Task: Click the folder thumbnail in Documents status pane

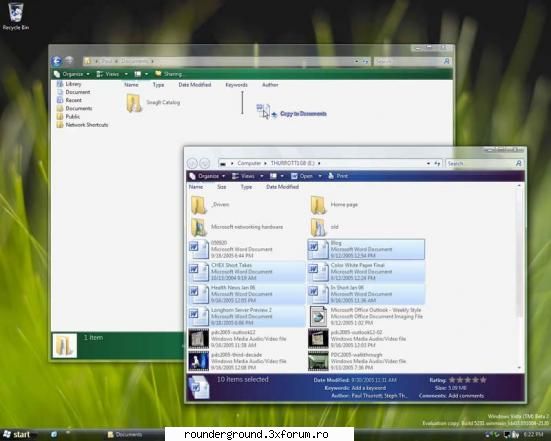Action: point(65,346)
